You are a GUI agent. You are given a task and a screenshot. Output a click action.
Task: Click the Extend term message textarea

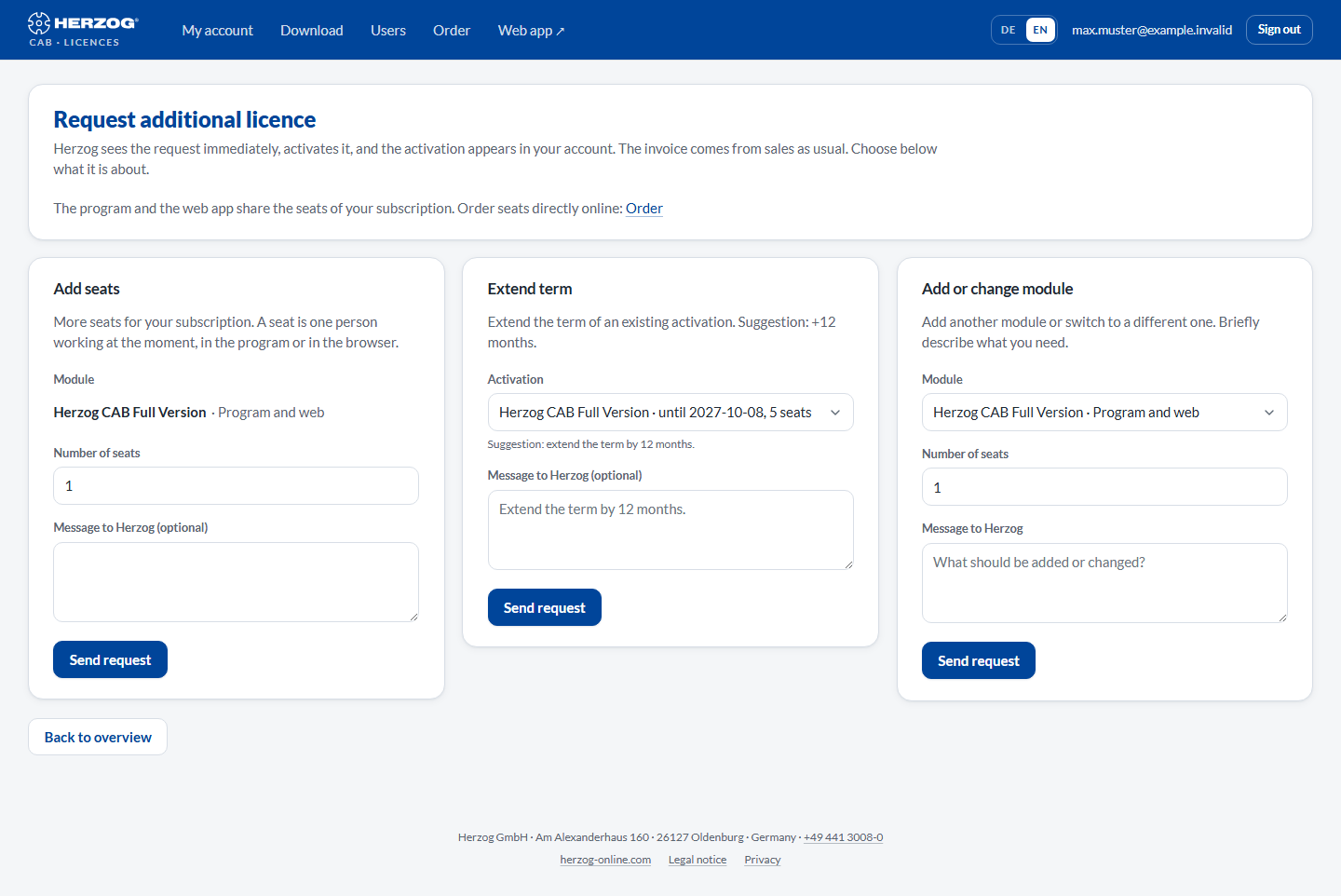click(670, 530)
